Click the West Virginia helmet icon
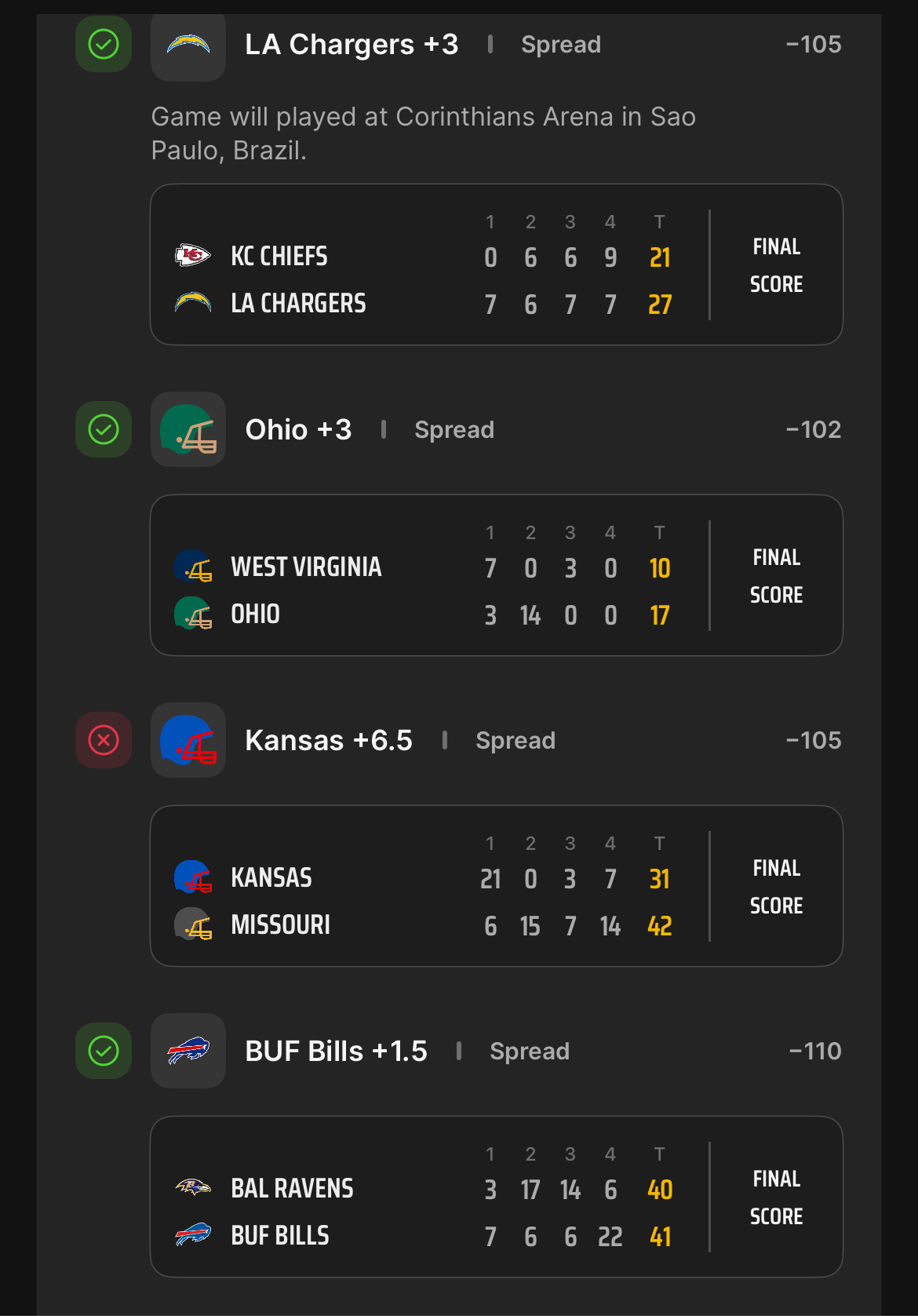Image resolution: width=918 pixels, height=1316 pixels. [x=193, y=566]
